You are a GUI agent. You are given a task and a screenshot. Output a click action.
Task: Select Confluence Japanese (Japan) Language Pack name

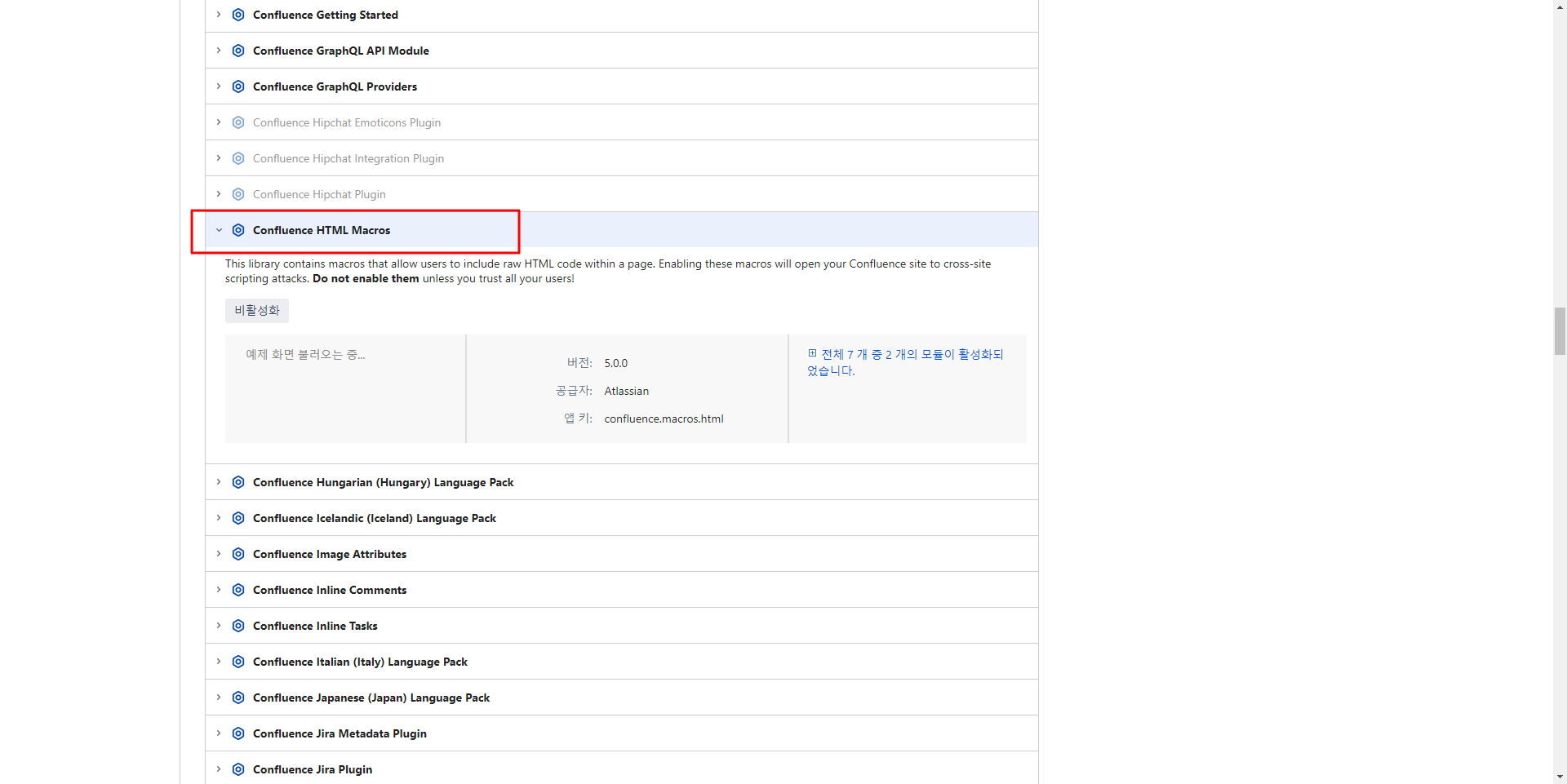(371, 698)
